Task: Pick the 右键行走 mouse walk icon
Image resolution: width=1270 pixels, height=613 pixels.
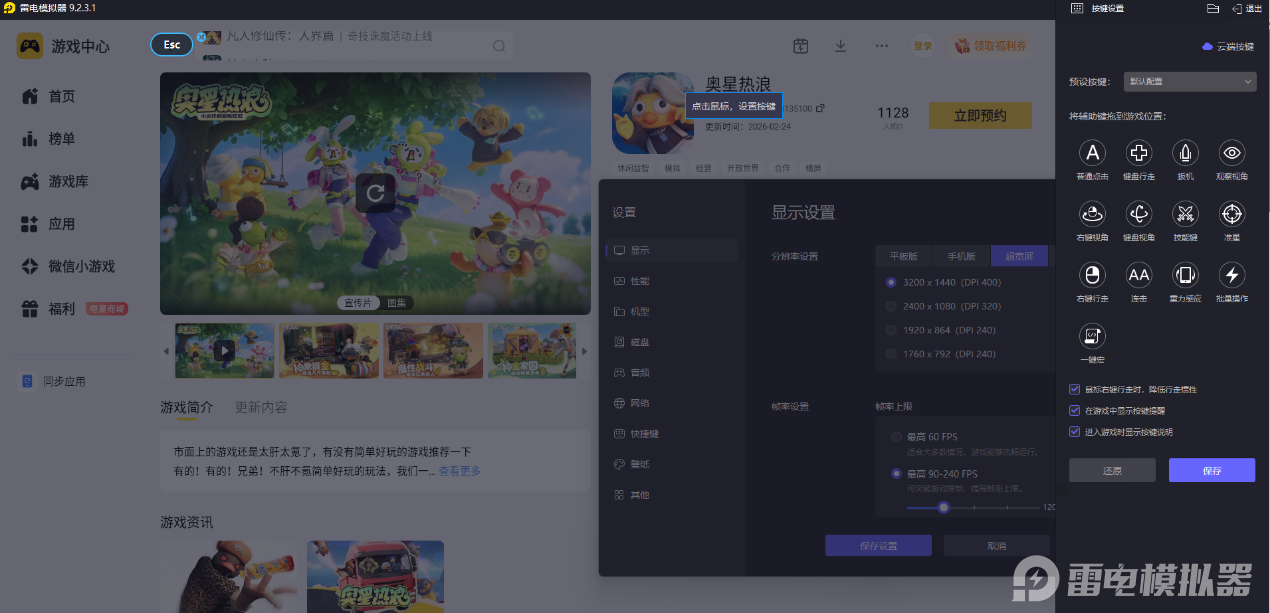Action: tap(1092, 275)
